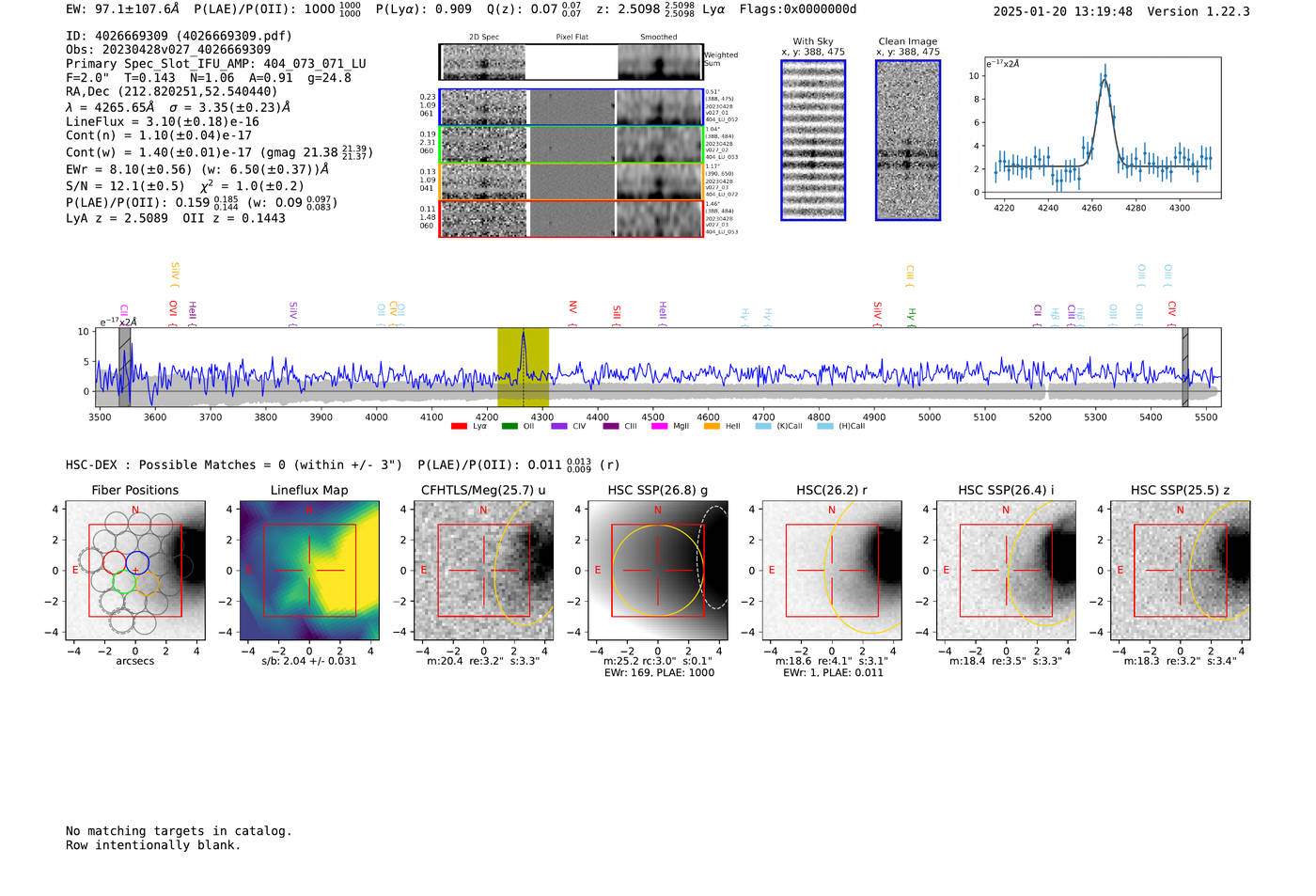Image resolution: width=1316 pixels, height=896 pixels.
Task: Click the 'Flags:0x0000000d' text
Action: (798, 9)
